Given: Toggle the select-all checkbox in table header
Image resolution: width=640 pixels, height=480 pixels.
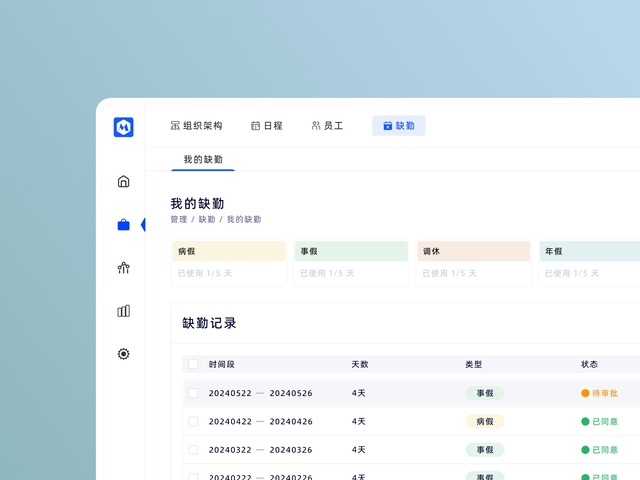Looking at the screenshot, I should coord(193,365).
